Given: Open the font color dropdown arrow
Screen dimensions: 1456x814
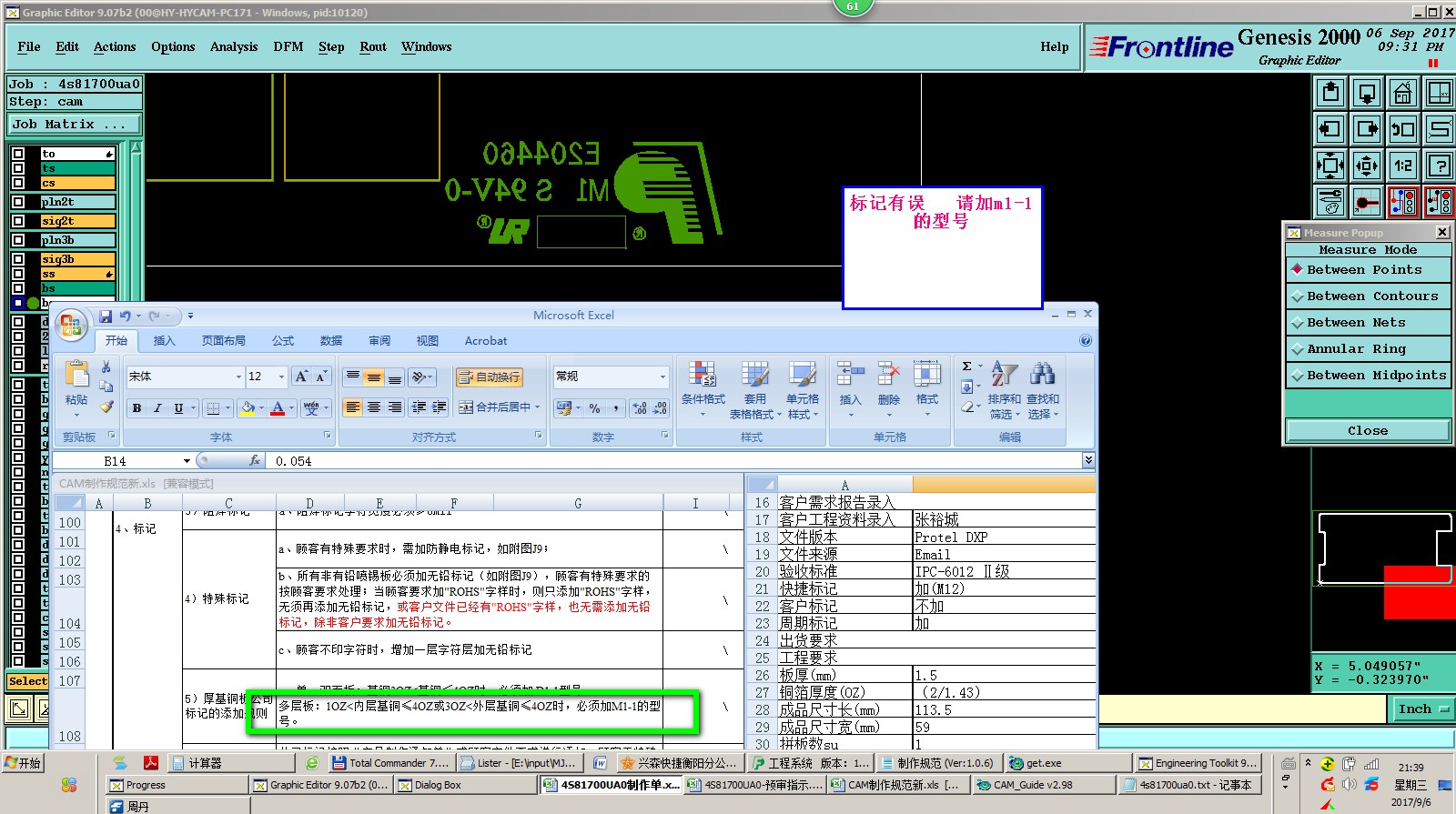Looking at the screenshot, I should tap(291, 408).
